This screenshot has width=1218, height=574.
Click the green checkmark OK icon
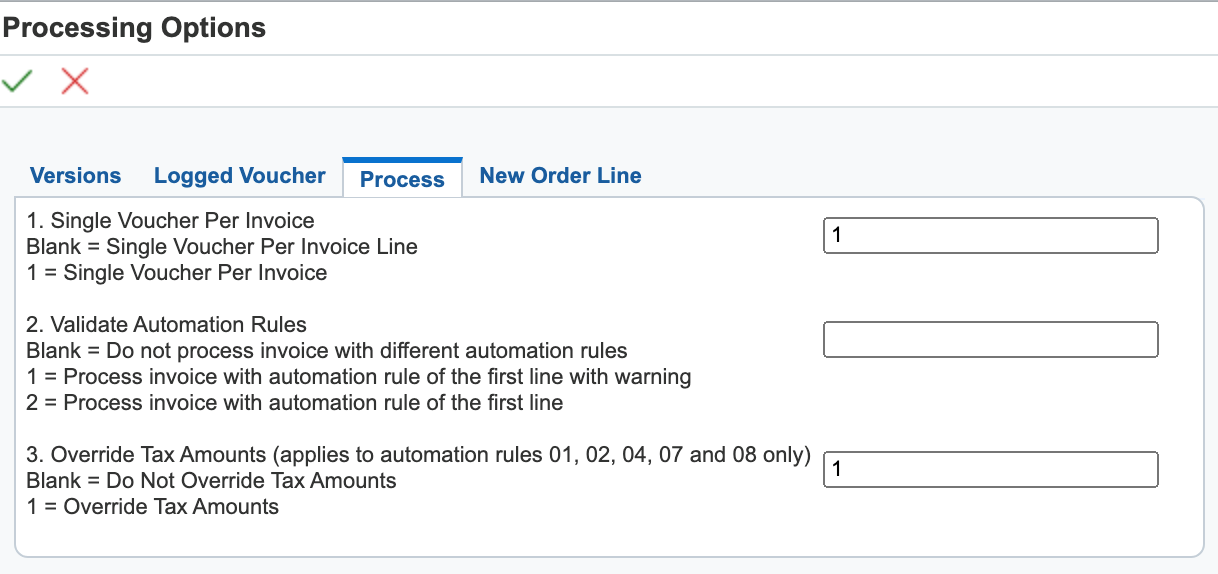17,81
